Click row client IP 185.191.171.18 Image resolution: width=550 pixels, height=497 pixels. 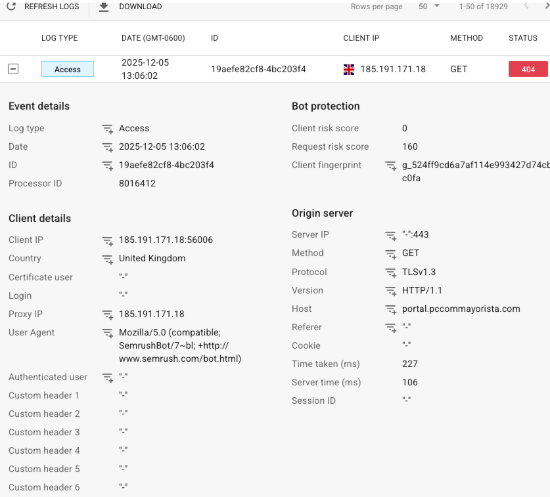[x=393, y=69]
